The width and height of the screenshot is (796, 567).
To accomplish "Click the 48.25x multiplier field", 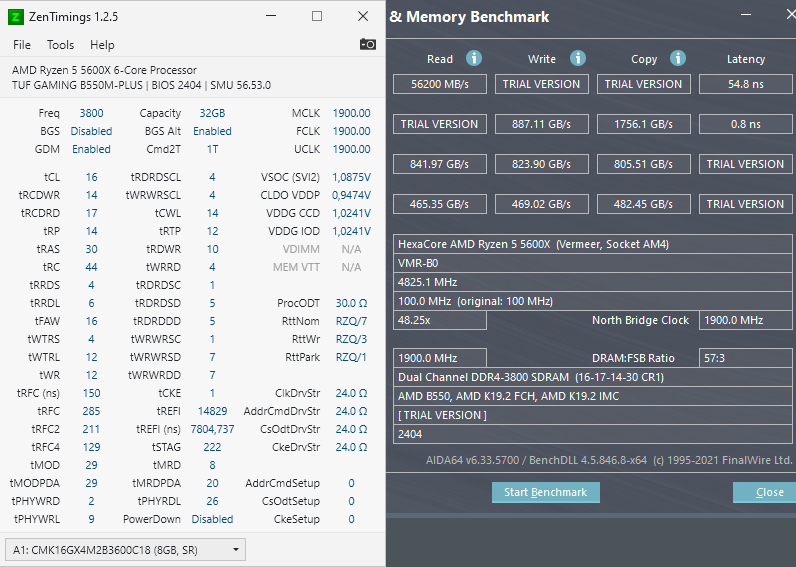I will pos(440,320).
